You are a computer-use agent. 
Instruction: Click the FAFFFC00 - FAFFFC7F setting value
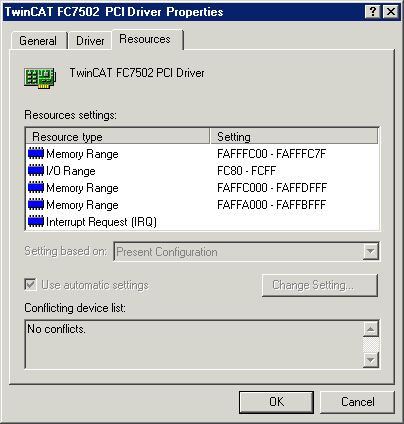click(x=271, y=154)
